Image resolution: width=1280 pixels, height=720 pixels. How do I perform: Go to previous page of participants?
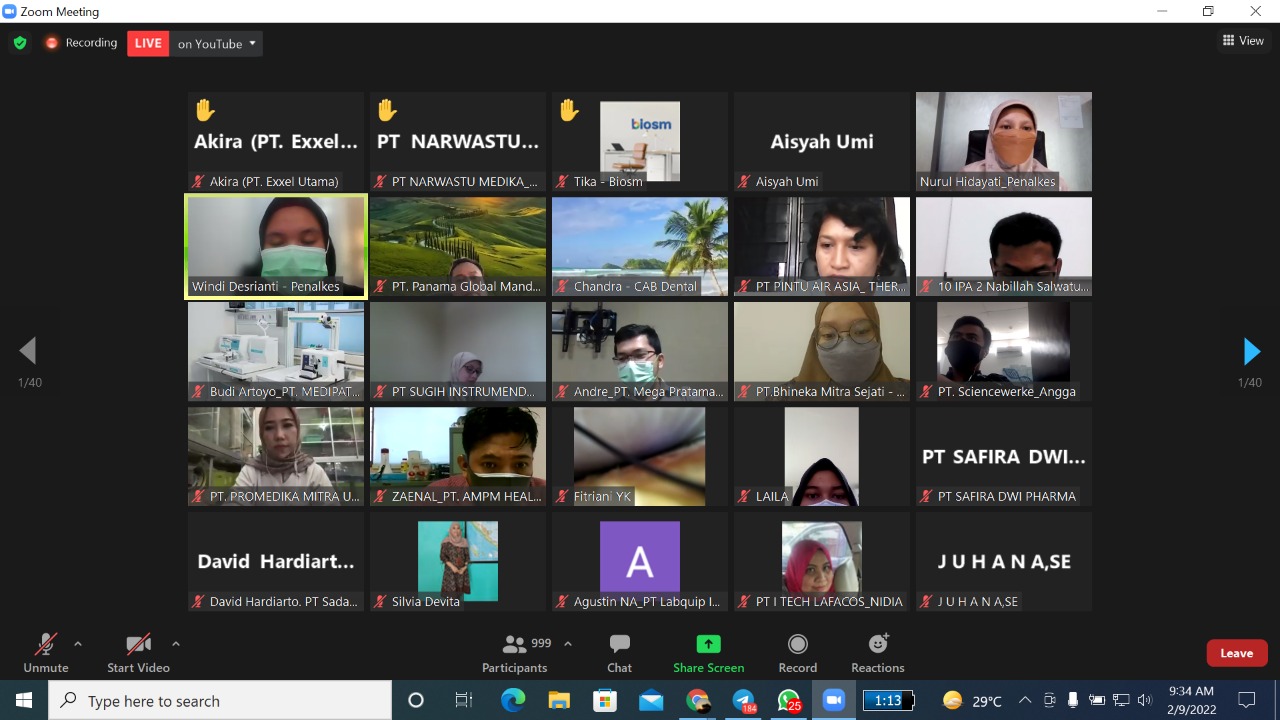click(28, 351)
